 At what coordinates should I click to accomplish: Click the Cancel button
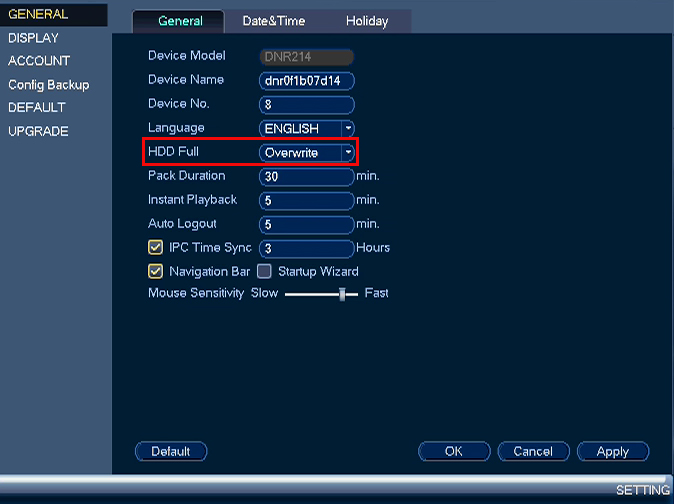click(x=533, y=451)
